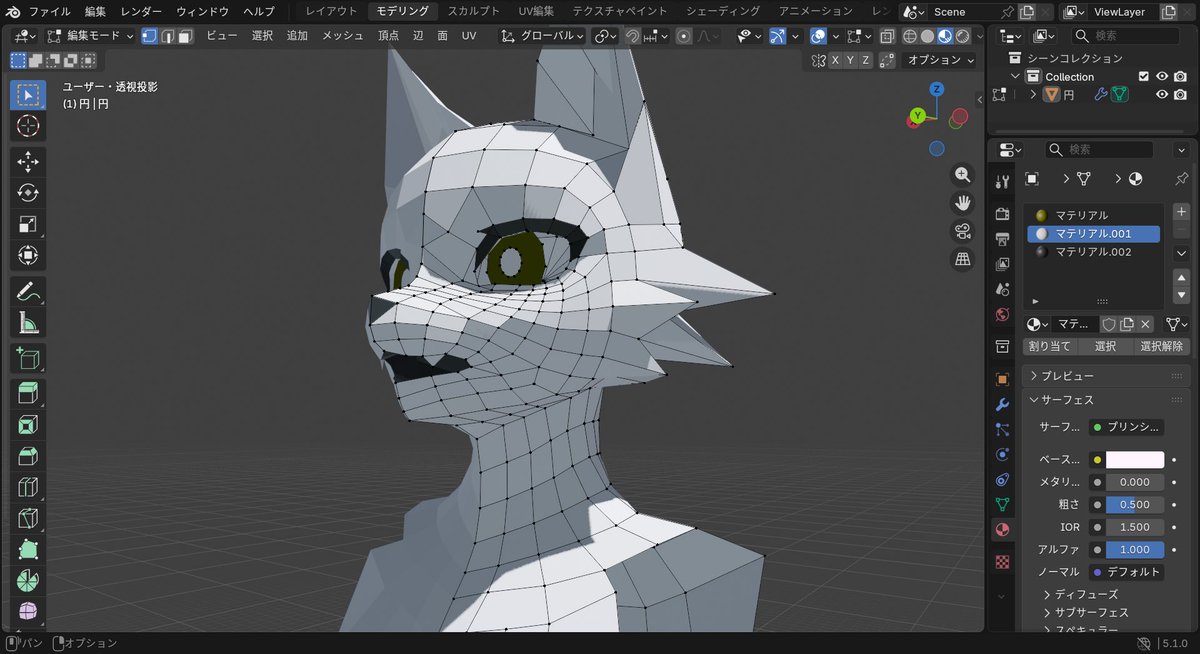
Task: Enable face select mode
Action: coord(185,35)
